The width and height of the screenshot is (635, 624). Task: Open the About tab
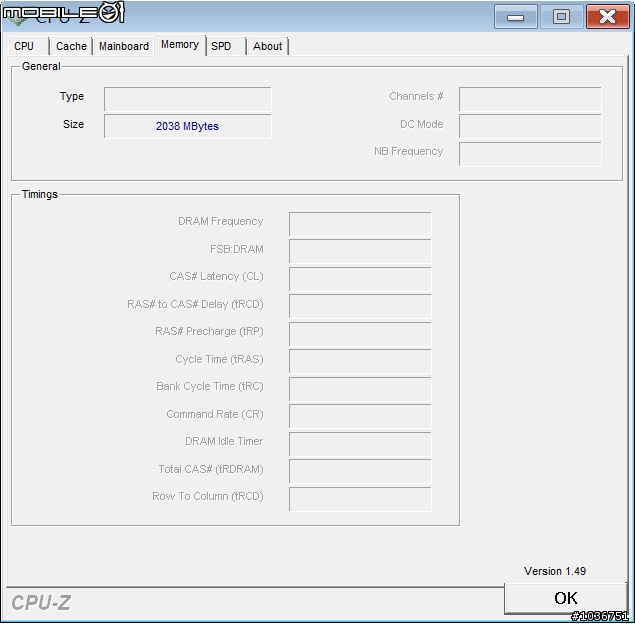pos(268,46)
